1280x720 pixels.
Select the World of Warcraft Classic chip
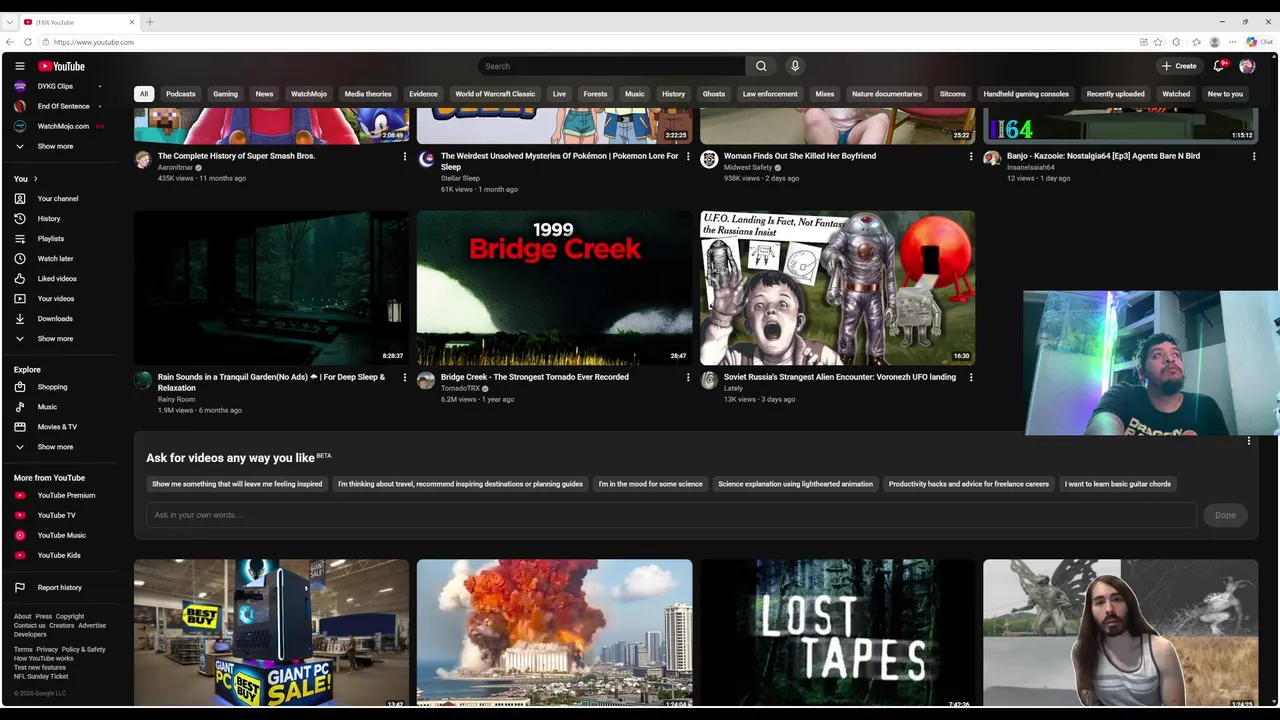coord(495,94)
